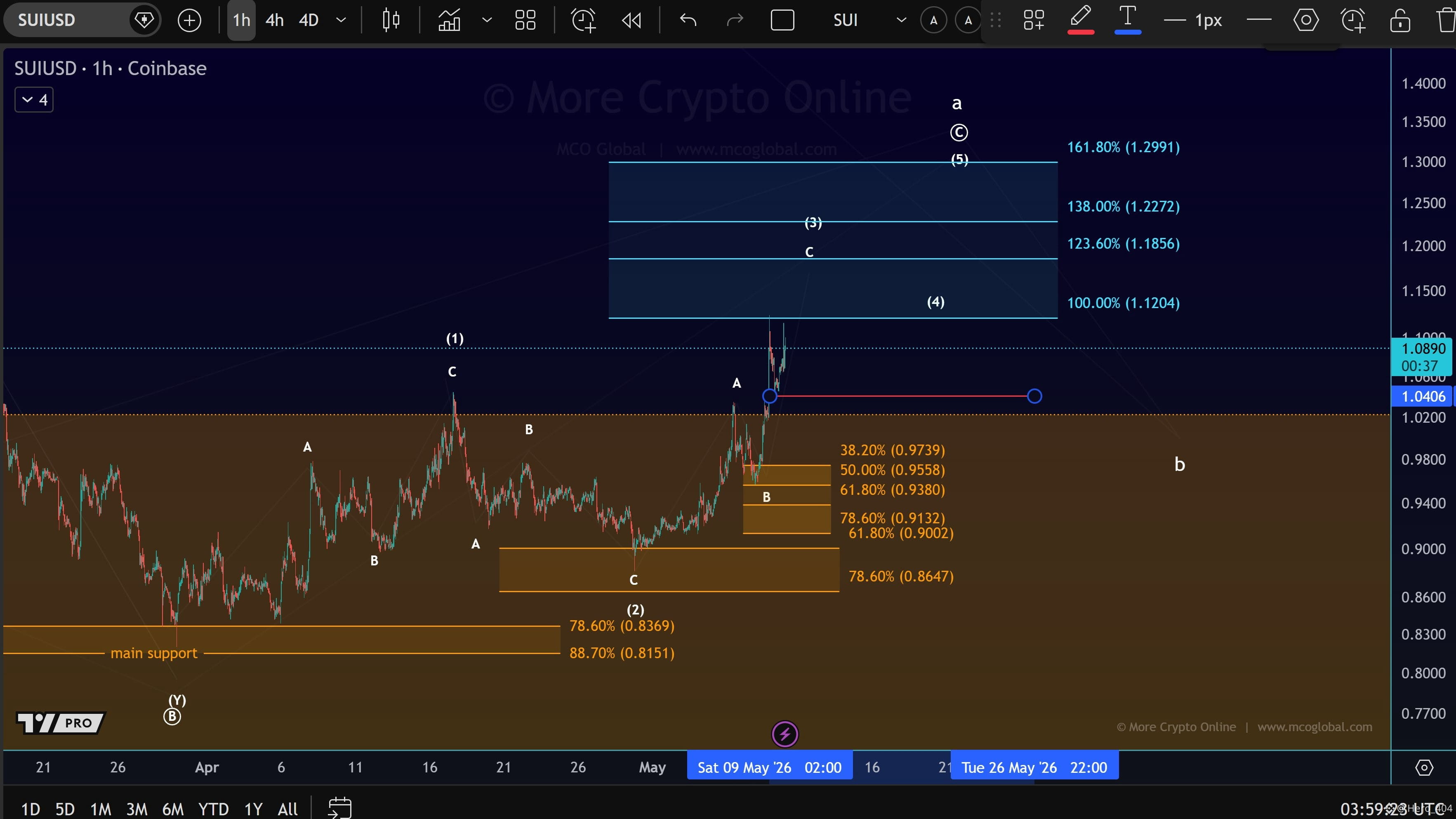
Task: Expand the SUI layout dropdown chevron
Action: point(902,20)
